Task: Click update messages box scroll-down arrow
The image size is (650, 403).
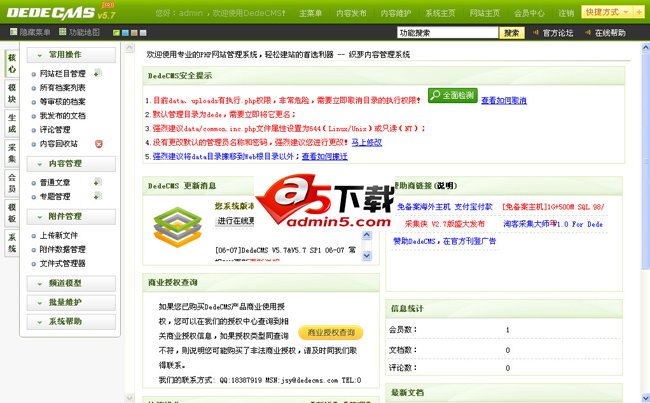Action: 367,256
